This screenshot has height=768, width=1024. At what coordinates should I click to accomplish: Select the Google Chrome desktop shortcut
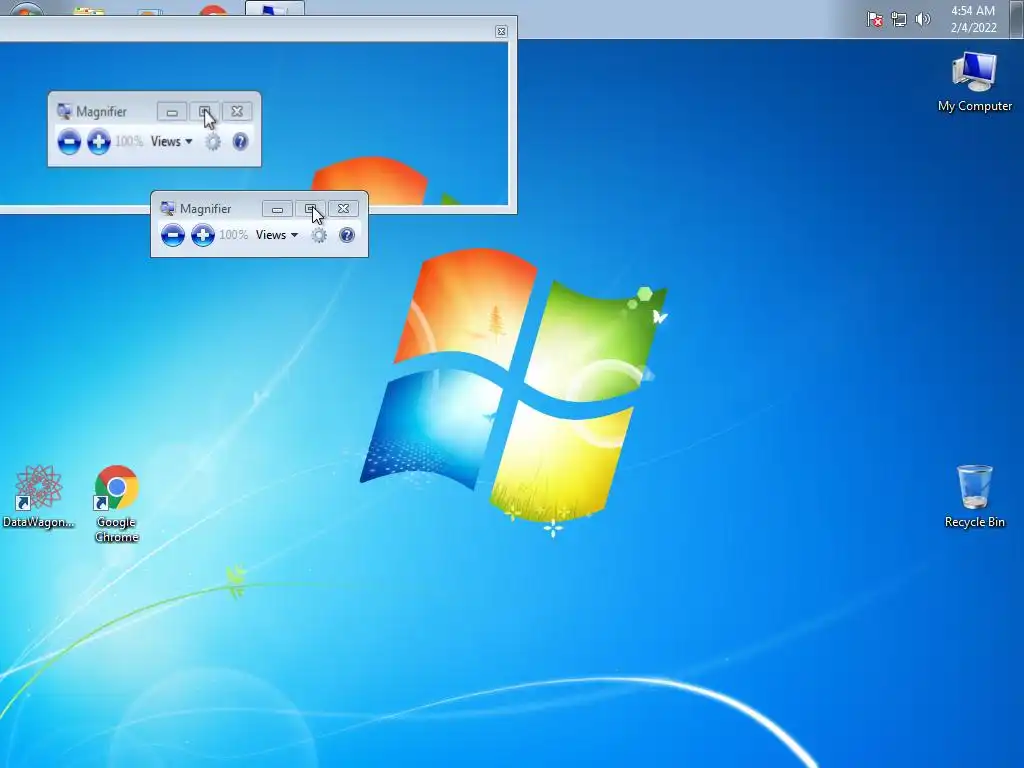[116, 504]
